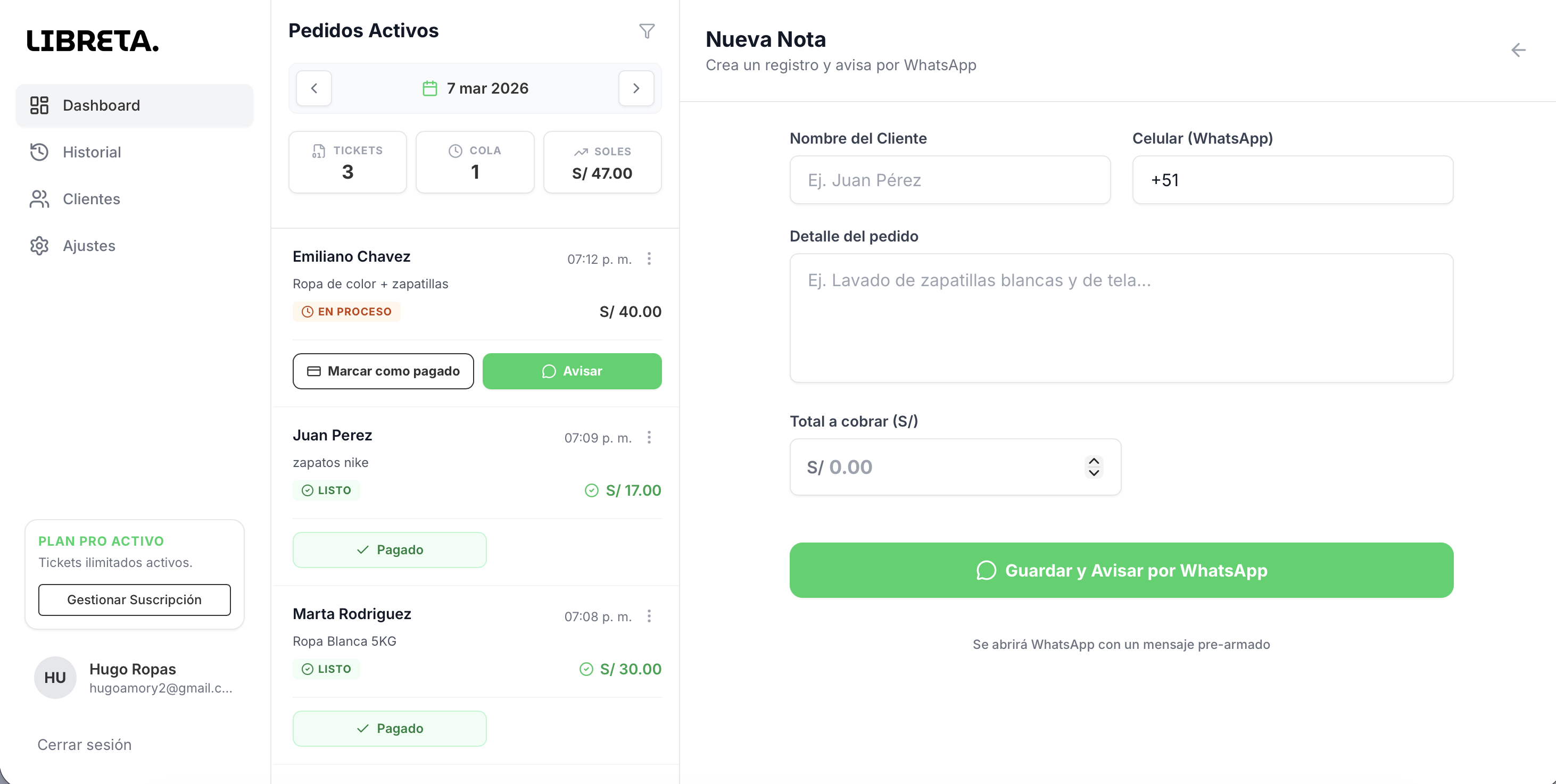
Task: Click Guardar y Avisar por WhatsApp
Action: (x=1121, y=570)
